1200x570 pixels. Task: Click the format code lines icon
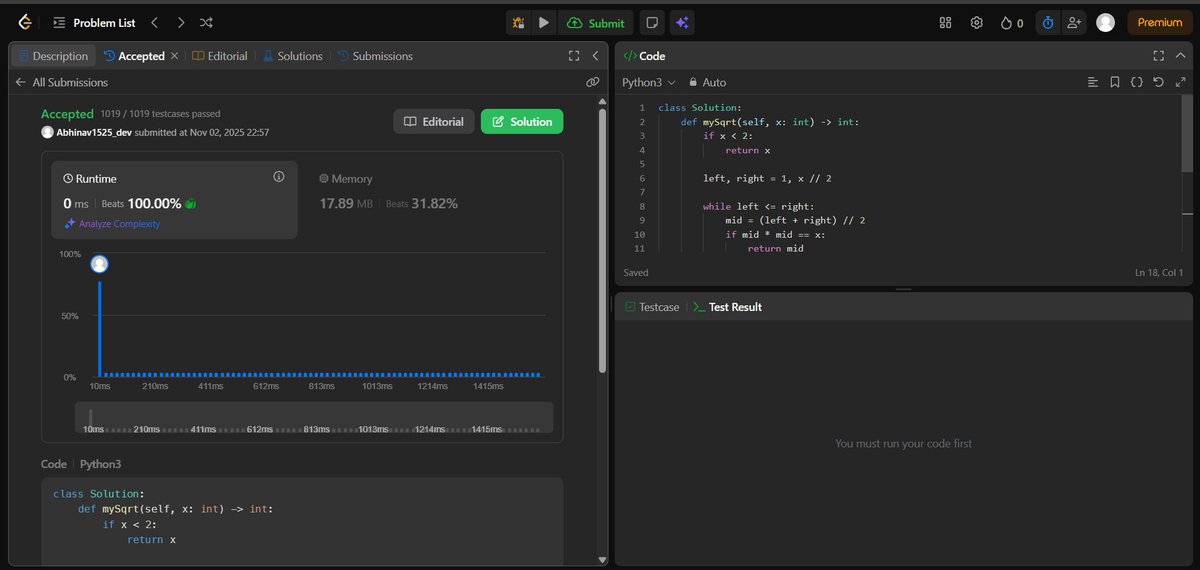tap(1093, 82)
